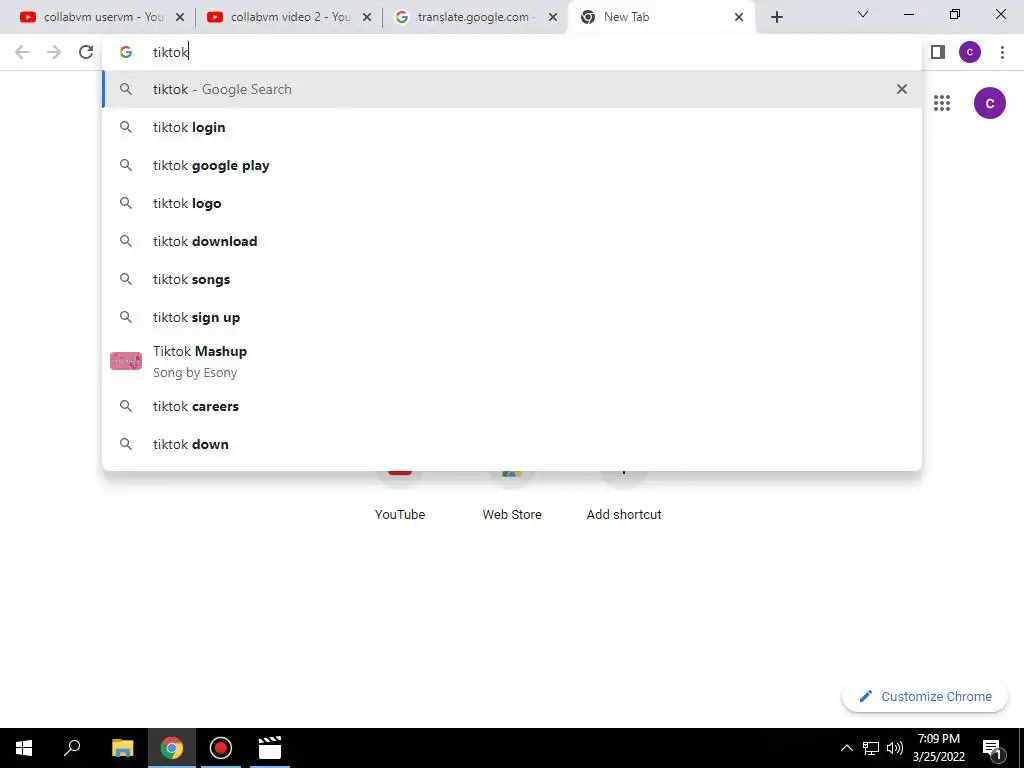Open the 'Tiktok Mashup' song suggestion
This screenshot has width=1024, height=768.
point(512,361)
